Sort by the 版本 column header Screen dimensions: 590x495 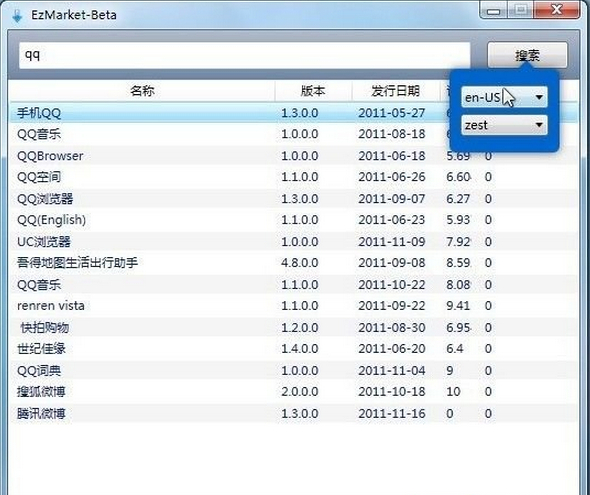point(313,91)
